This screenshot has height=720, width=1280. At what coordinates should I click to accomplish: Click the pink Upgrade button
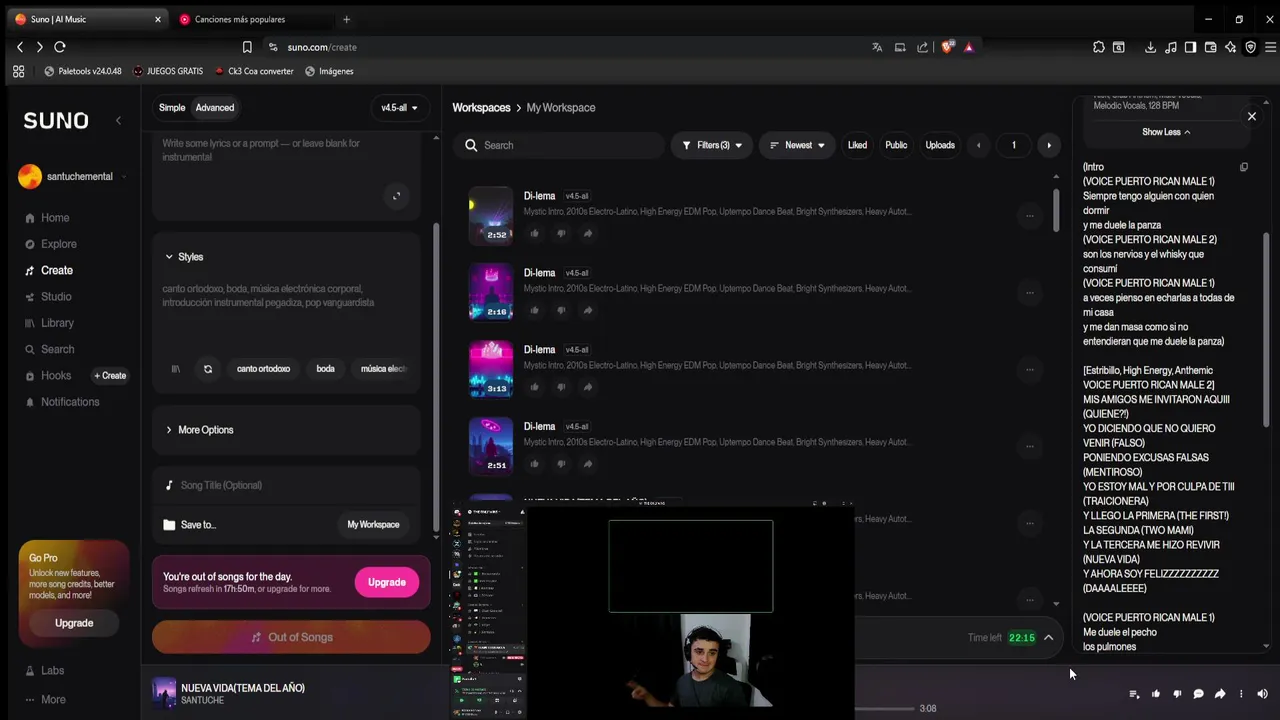point(386,583)
